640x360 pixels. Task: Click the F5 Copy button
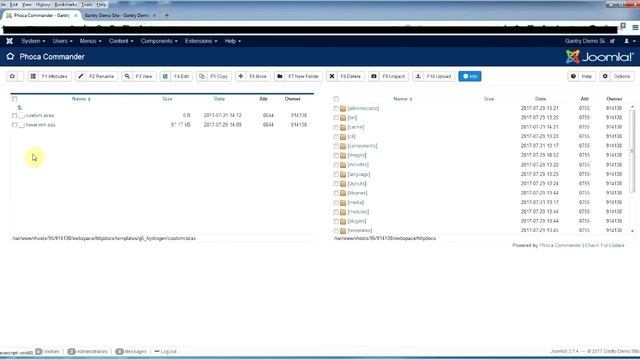(213, 76)
